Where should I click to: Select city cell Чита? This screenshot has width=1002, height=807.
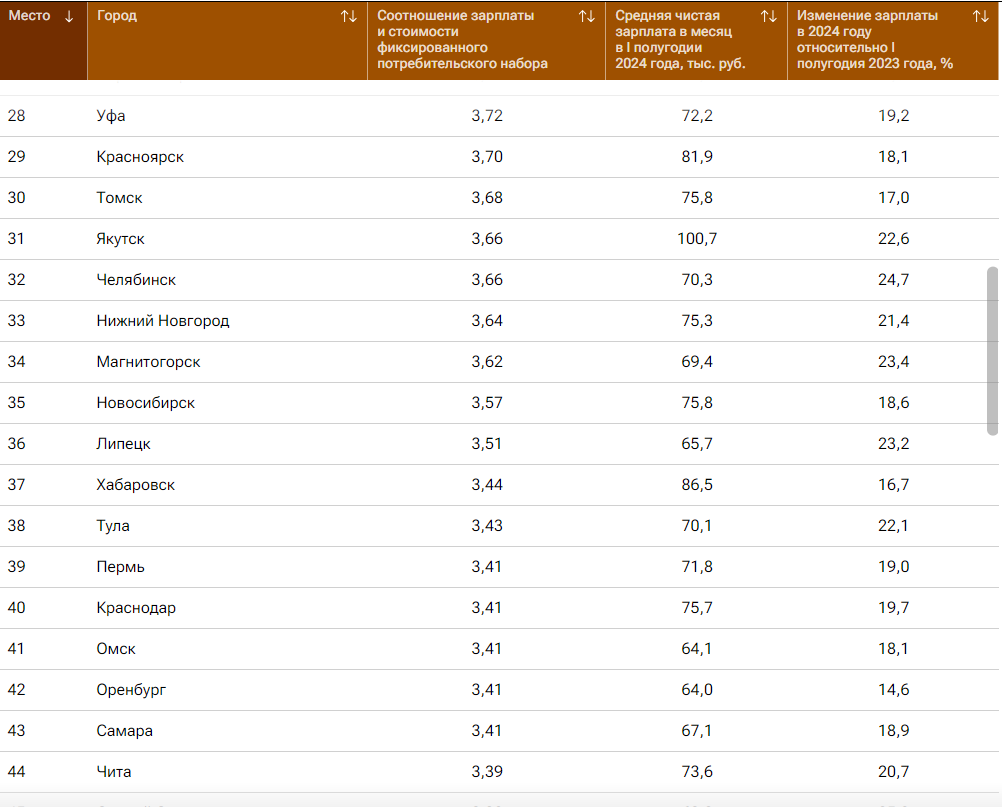[114, 771]
